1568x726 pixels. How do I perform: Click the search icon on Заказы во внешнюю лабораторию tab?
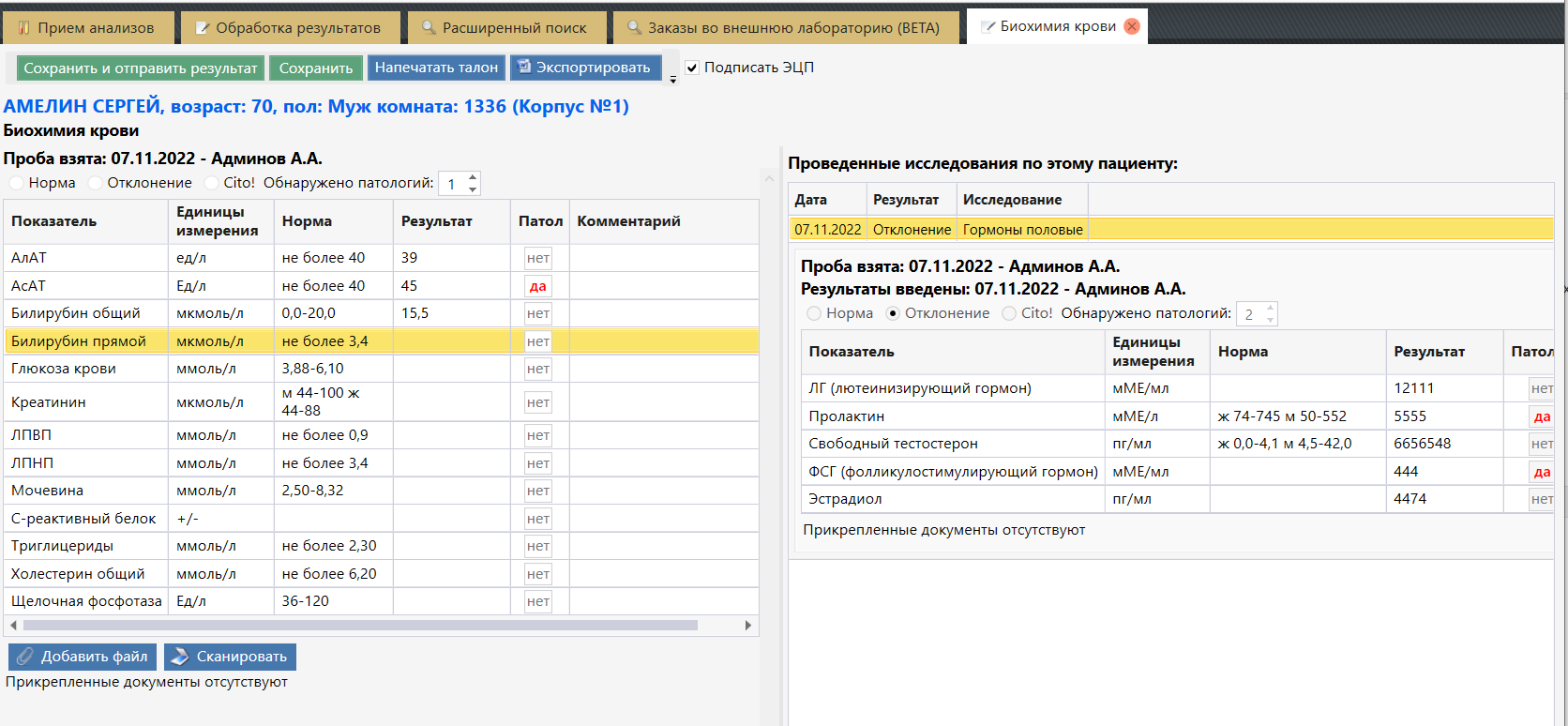[634, 28]
